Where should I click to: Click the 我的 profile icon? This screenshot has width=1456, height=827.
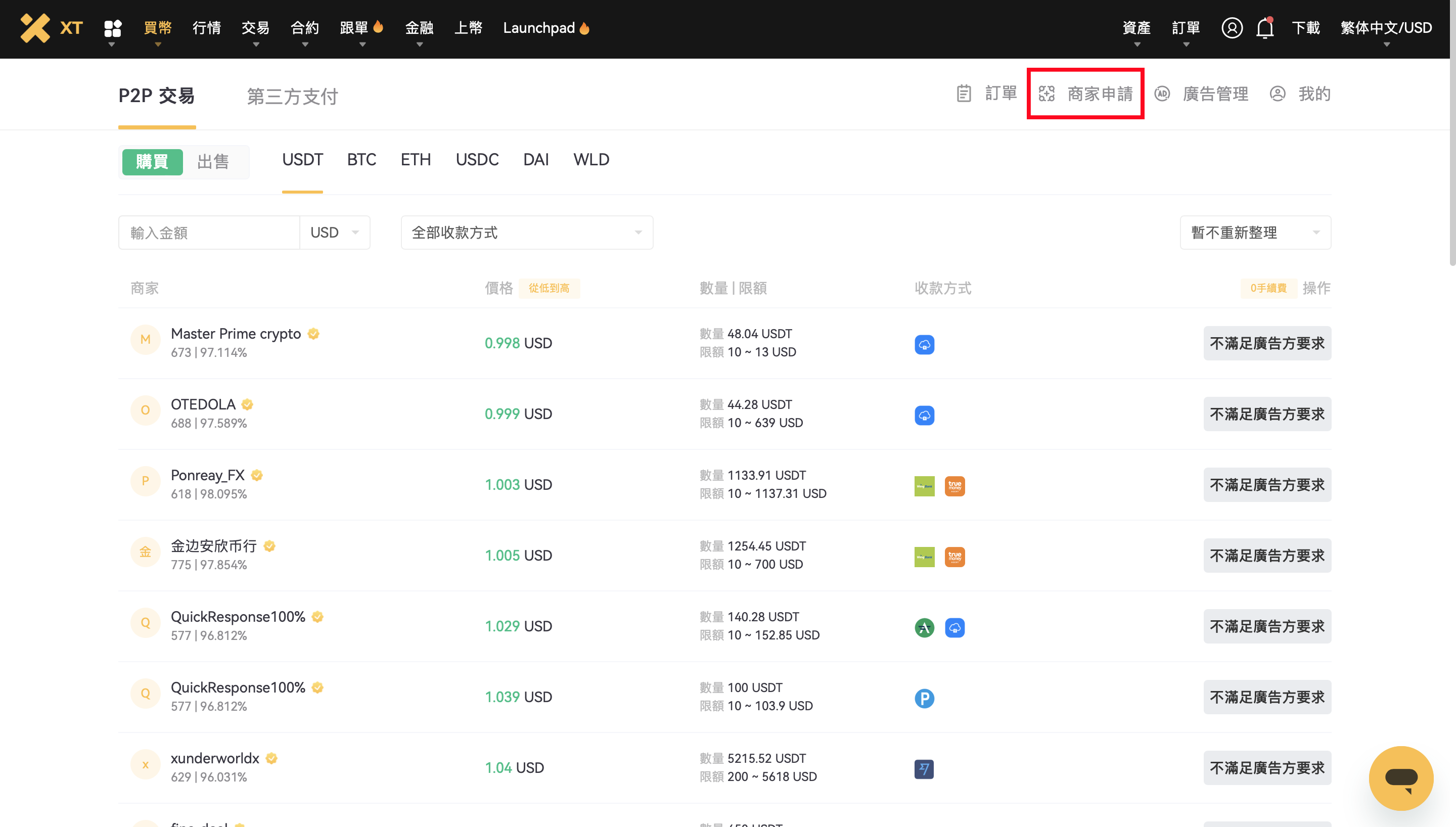[x=1277, y=94]
